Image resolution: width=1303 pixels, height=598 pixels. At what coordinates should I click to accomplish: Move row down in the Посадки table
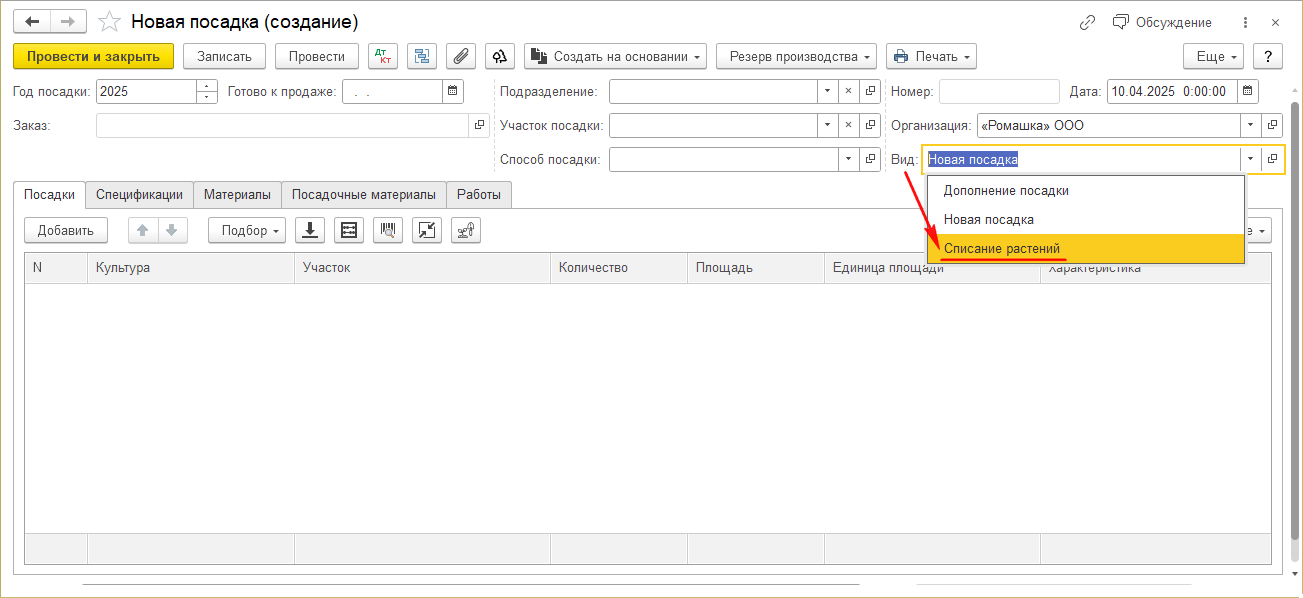pos(172,230)
